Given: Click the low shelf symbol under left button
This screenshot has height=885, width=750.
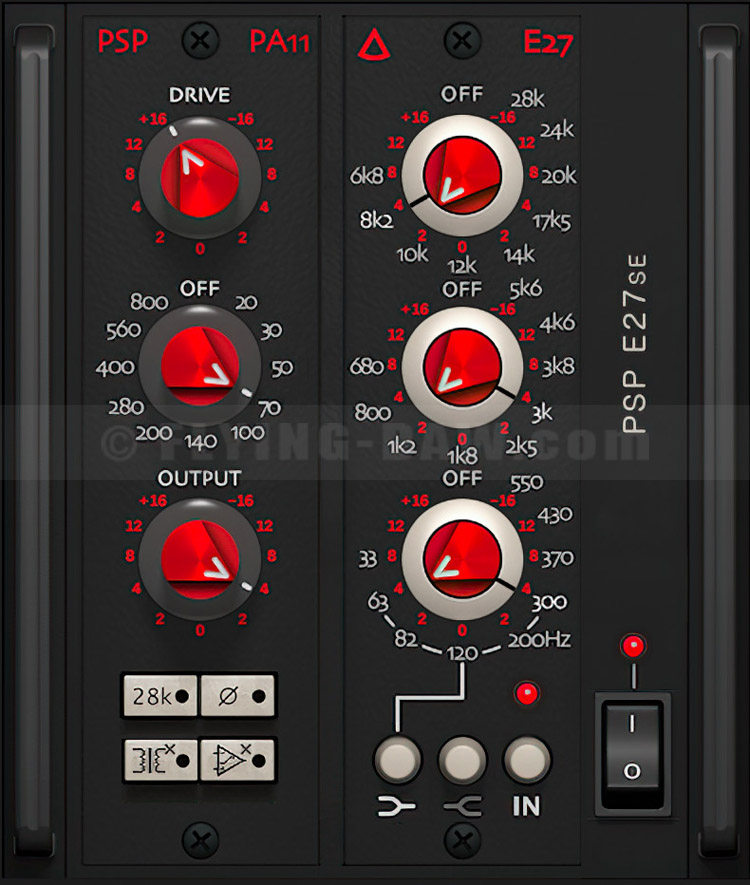Looking at the screenshot, I should pos(397,807).
